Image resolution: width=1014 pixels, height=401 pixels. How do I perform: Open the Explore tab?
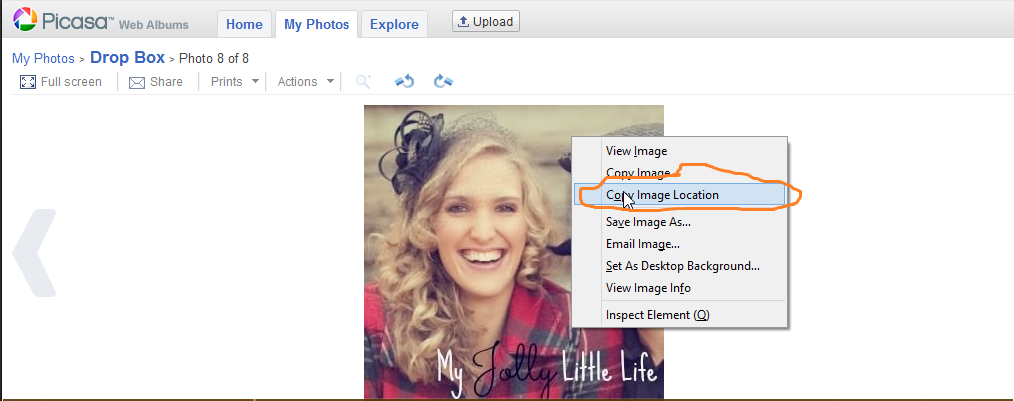tap(394, 25)
